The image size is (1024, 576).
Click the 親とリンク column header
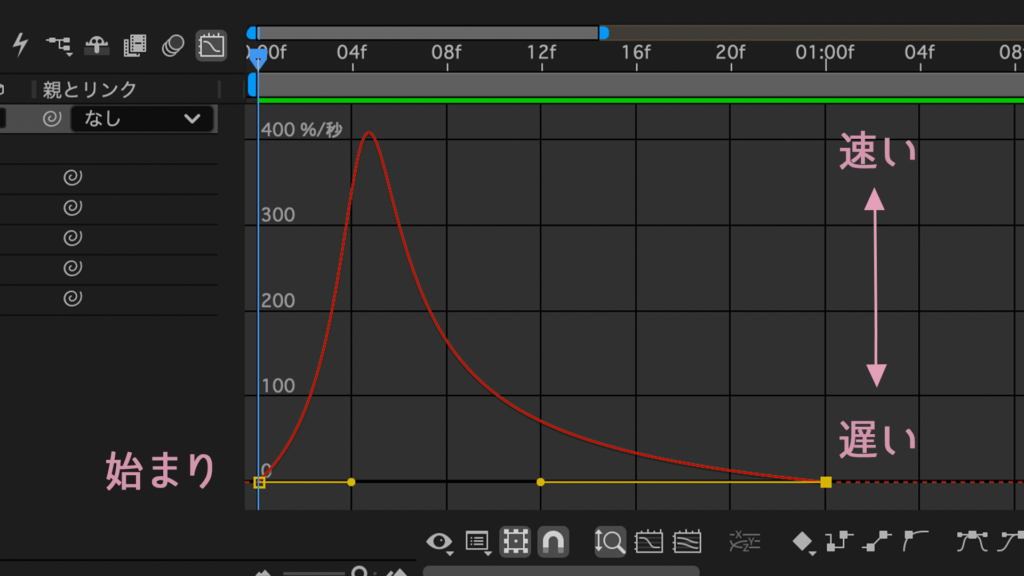click(89, 89)
